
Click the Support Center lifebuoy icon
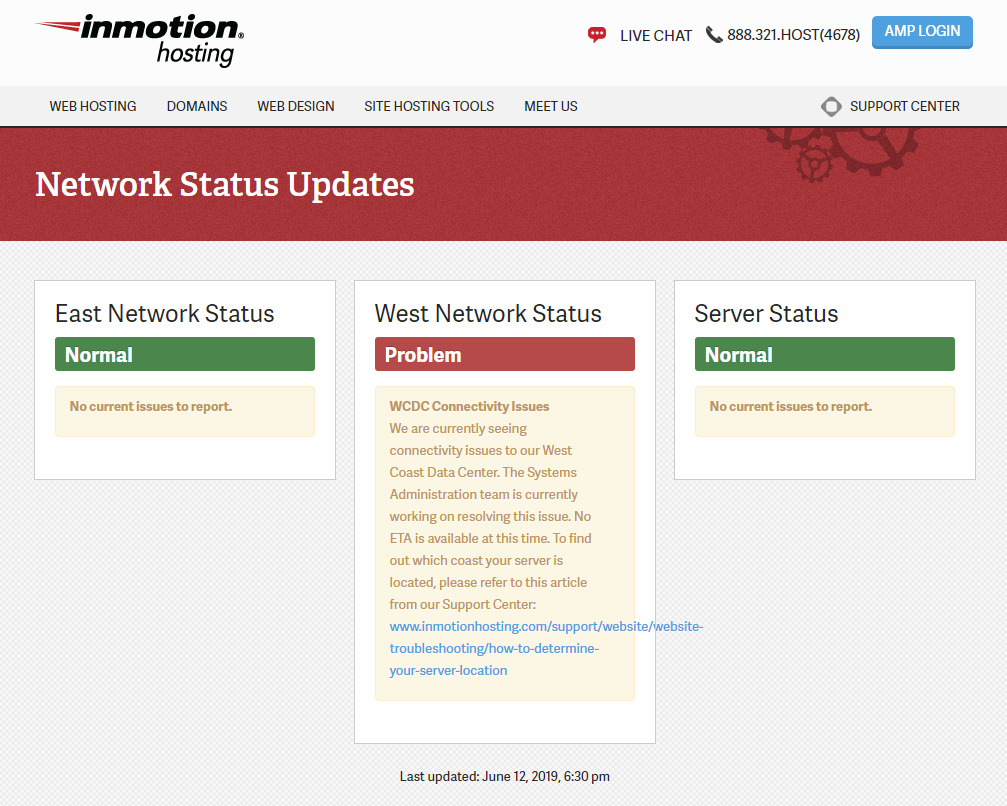point(831,107)
